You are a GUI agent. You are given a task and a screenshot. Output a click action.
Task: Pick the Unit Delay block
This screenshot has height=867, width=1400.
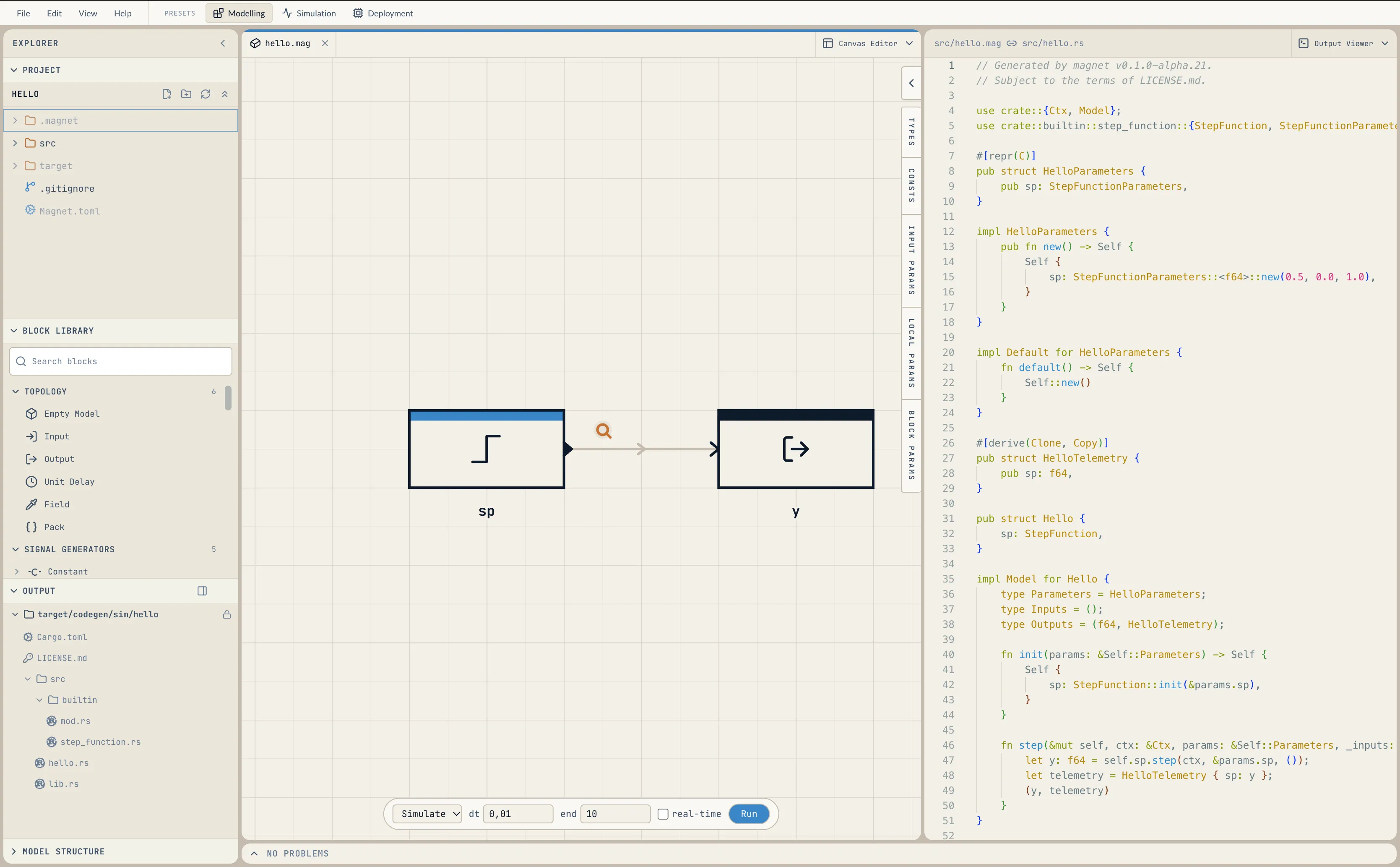tap(60, 482)
